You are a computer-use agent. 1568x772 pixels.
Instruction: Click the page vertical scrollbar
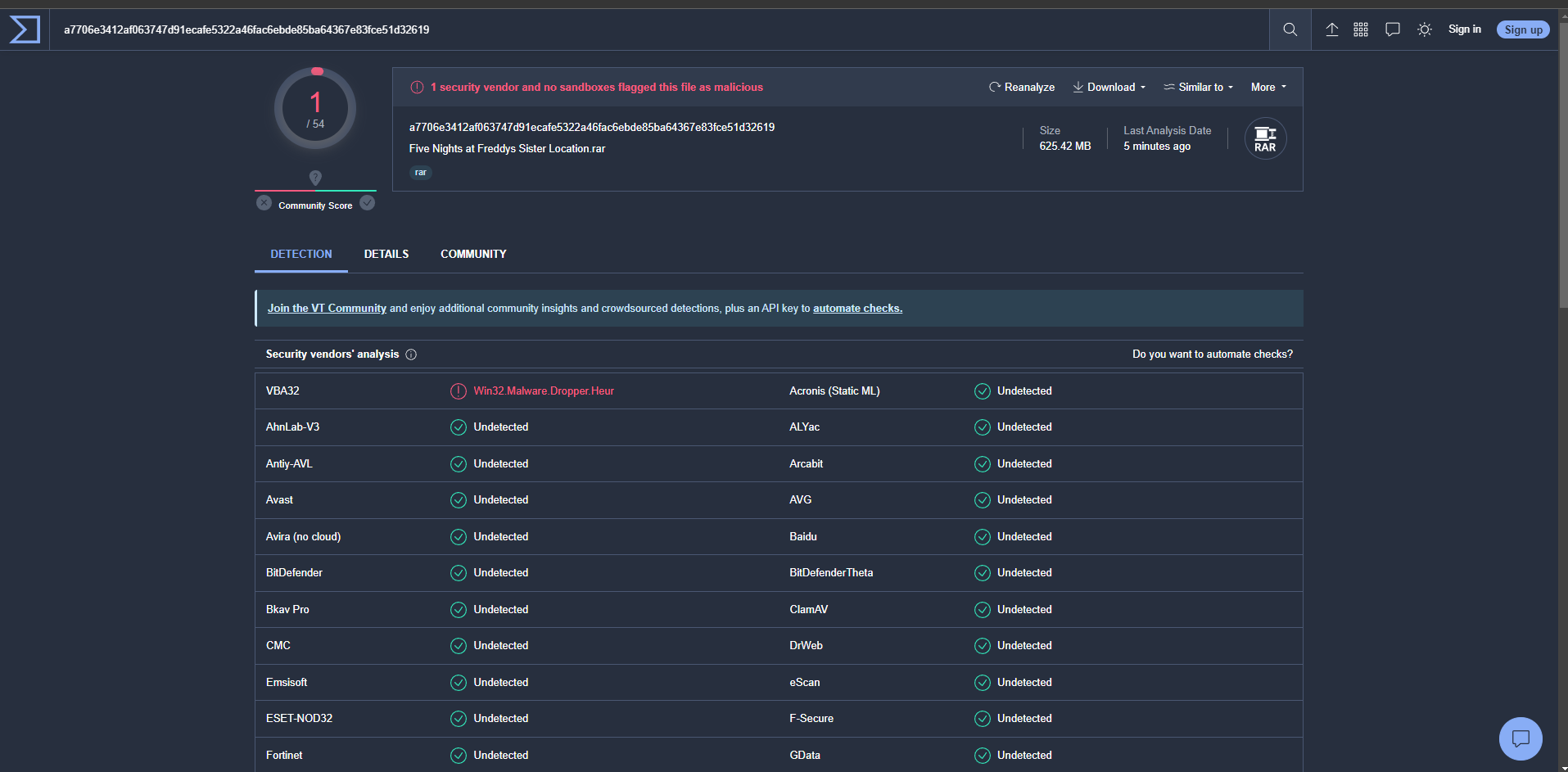pyautogui.click(x=1563, y=164)
